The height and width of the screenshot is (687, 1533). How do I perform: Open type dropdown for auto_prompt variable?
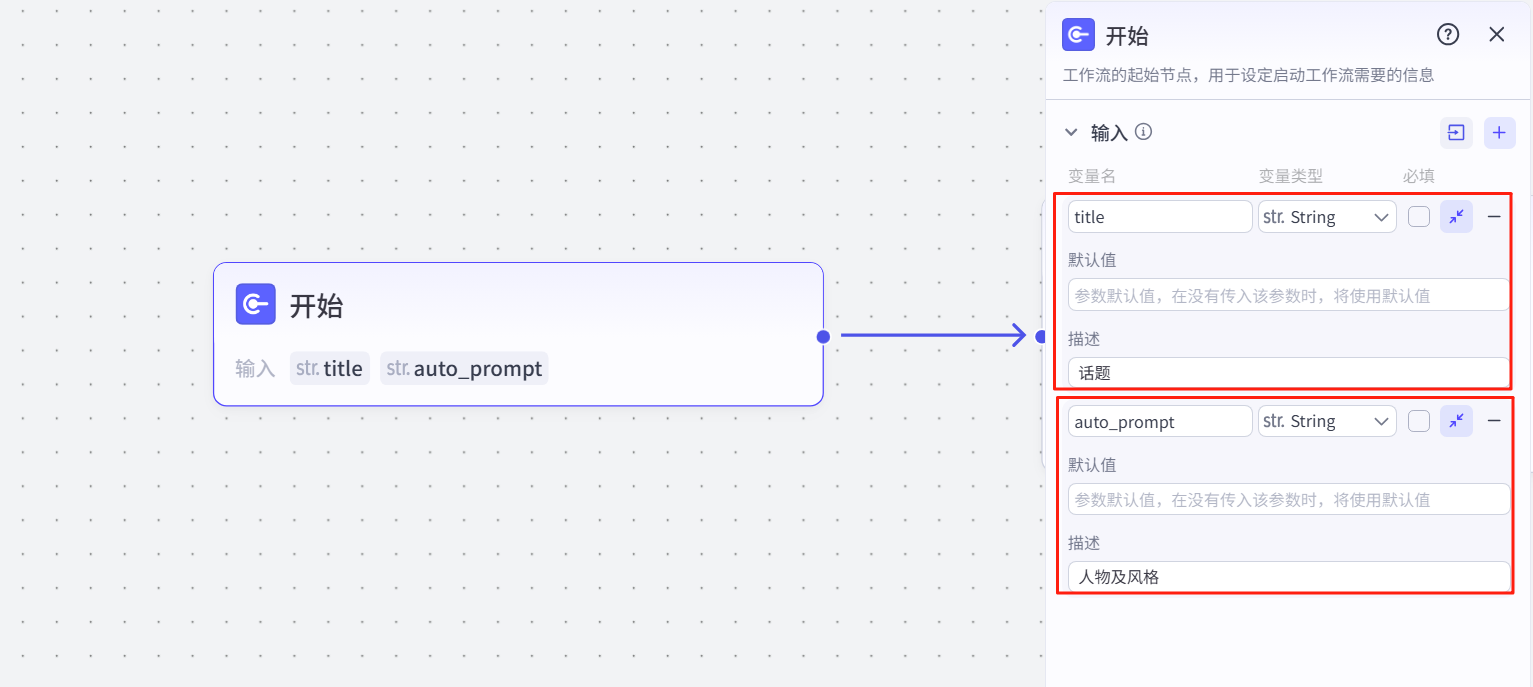pos(1327,421)
